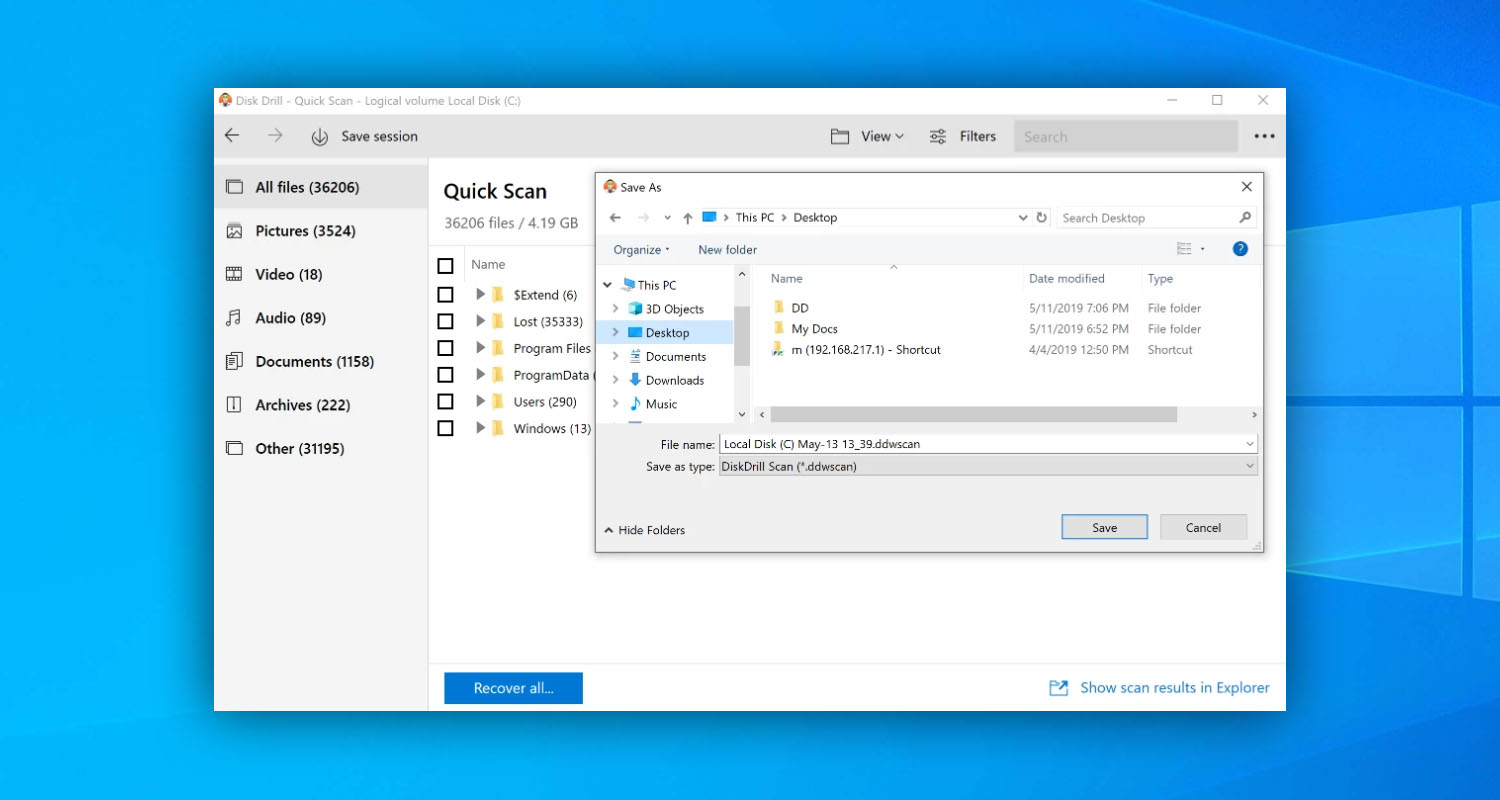
Task: Click the My Docs folder icon
Action: [779, 328]
